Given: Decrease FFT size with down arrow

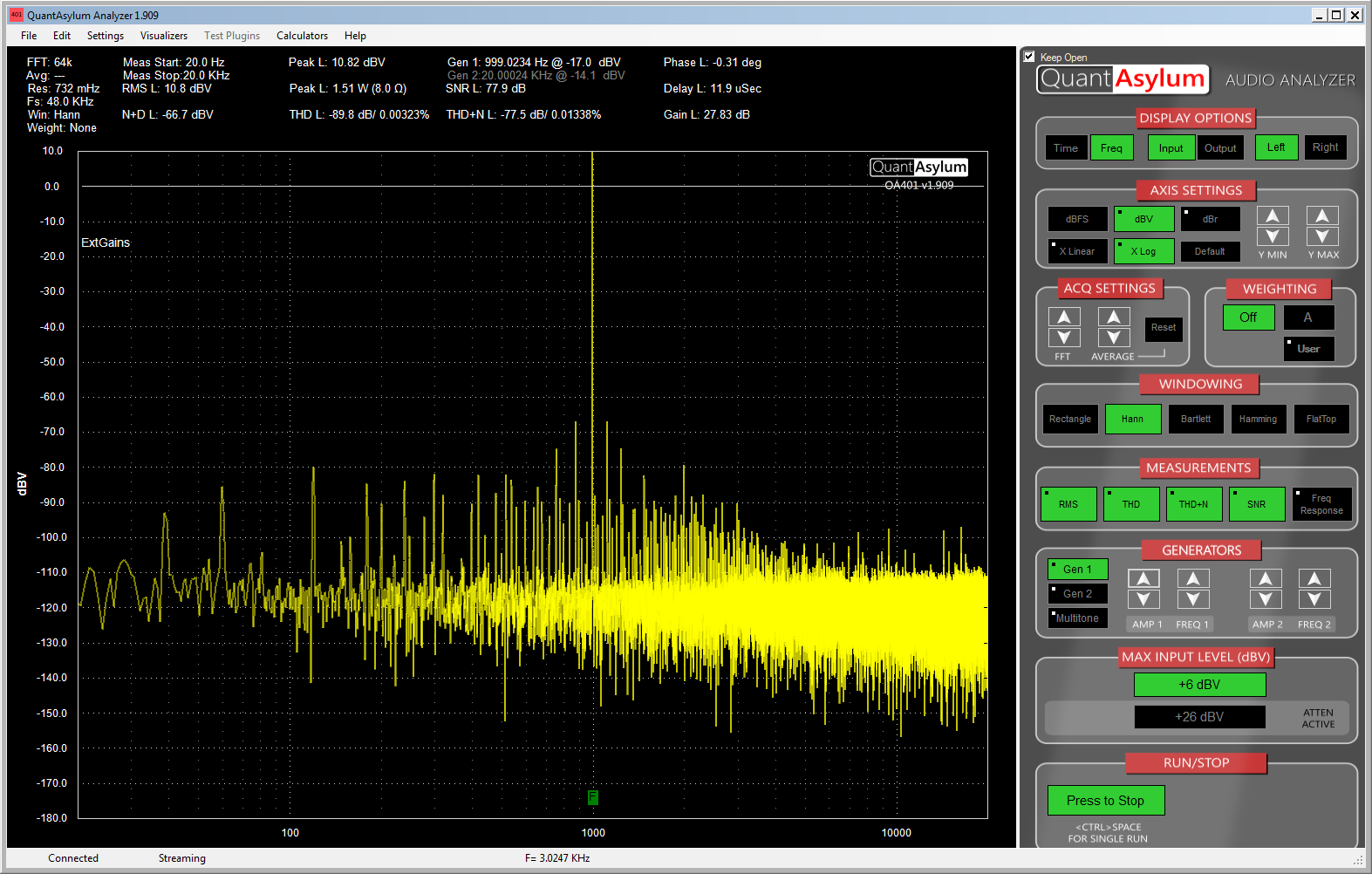Looking at the screenshot, I should [1064, 338].
